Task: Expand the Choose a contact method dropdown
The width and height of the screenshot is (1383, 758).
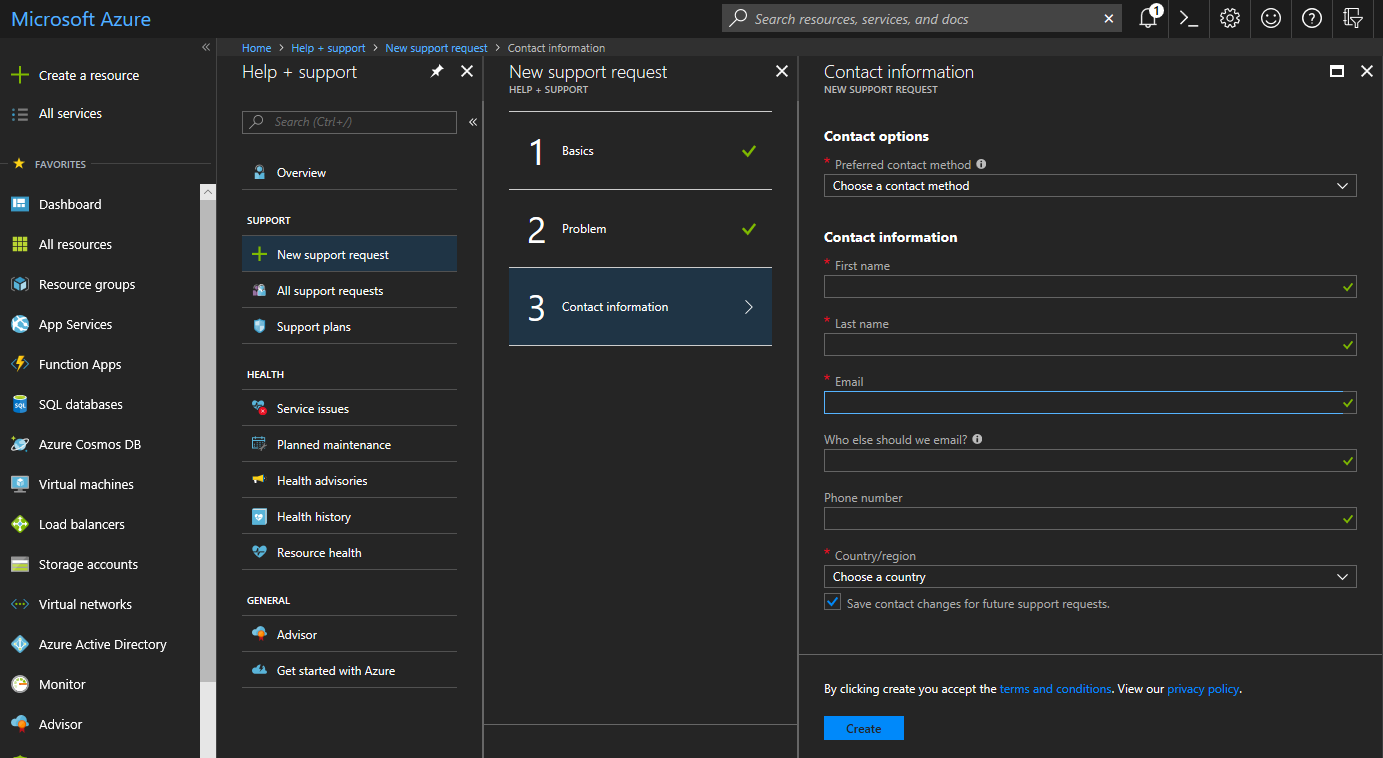Action: (1090, 186)
